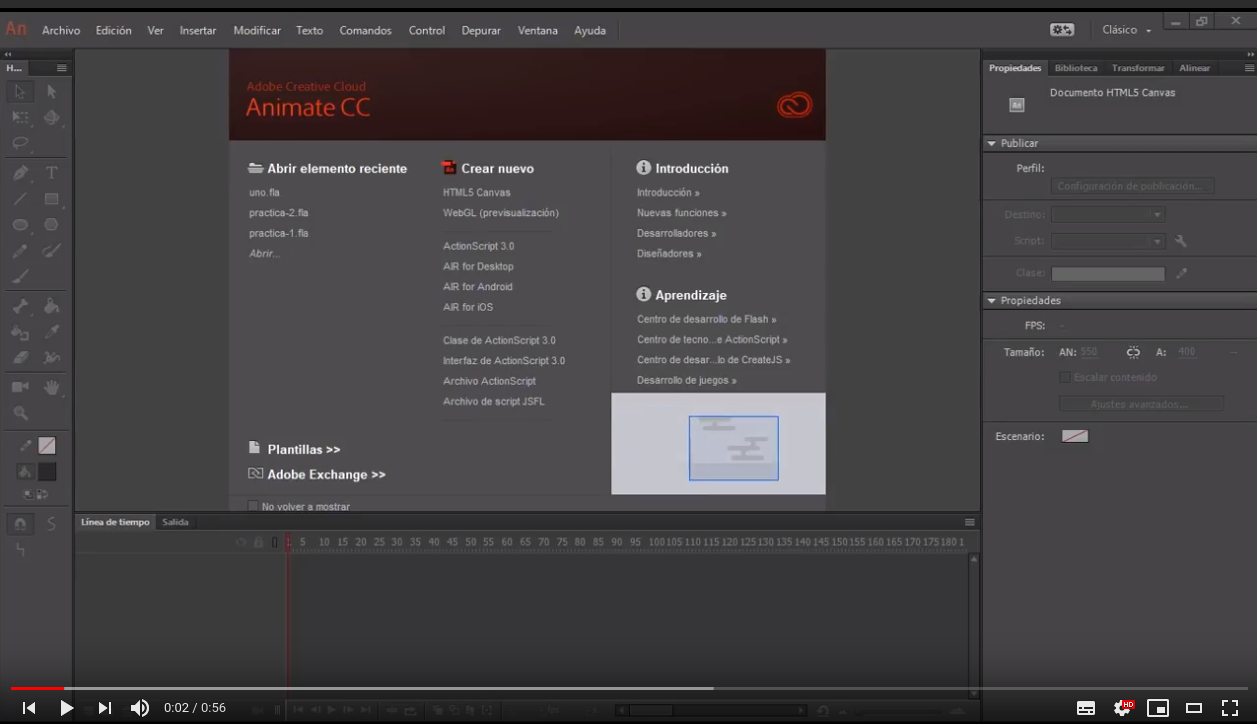This screenshot has width=1257, height=724.
Task: Open the Script dropdown
Action: 1108,241
